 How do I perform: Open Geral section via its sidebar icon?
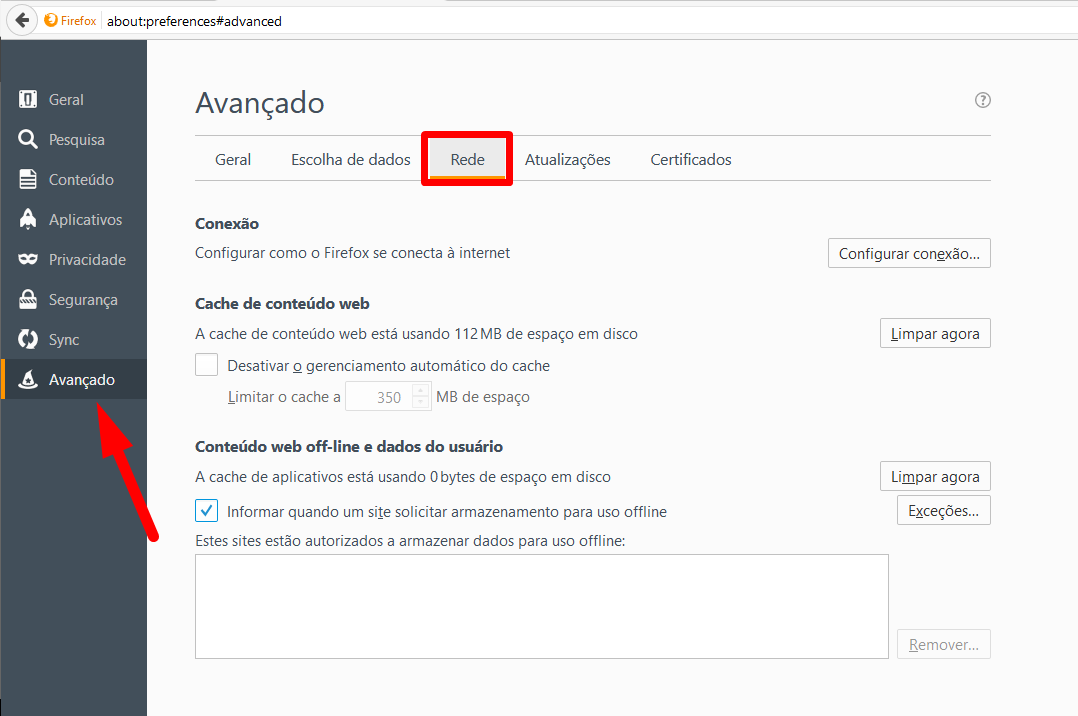tap(28, 100)
